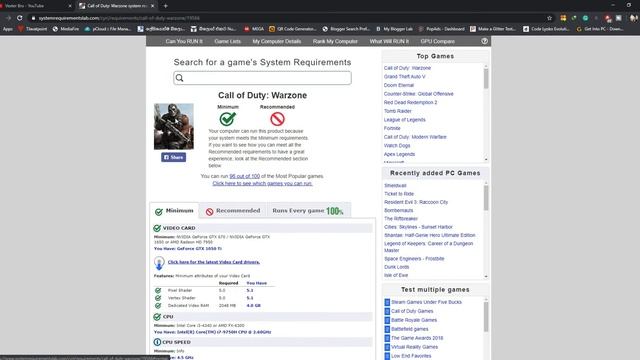Click here to see which games you can run
Image resolution: width=640 pixels, height=360 pixels.
(262, 184)
